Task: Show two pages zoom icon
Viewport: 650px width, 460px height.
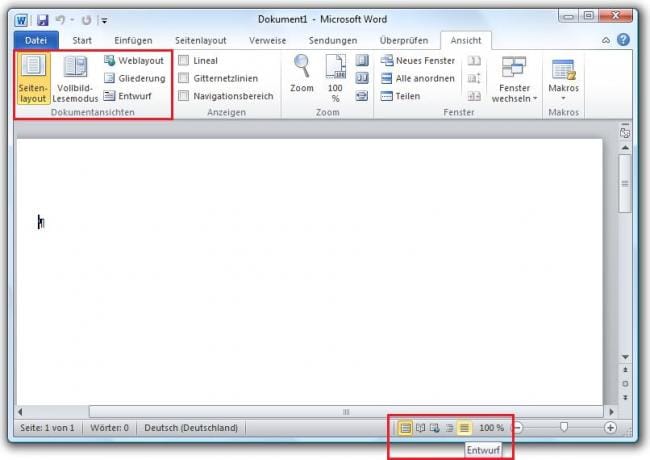Action: point(362,78)
